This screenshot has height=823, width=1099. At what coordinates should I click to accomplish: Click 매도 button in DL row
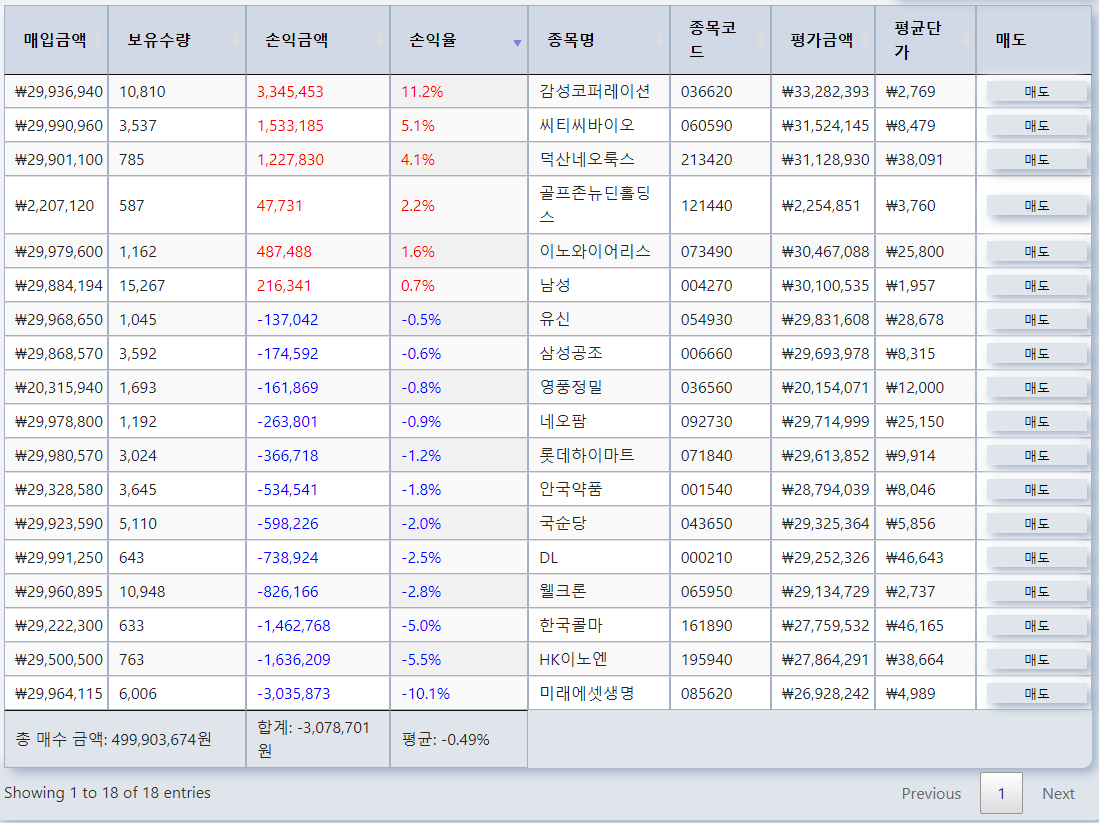tap(1037, 557)
